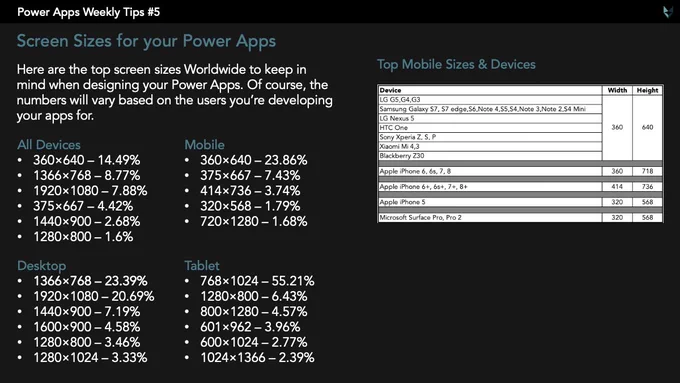Click height '736' in the table

click(647, 187)
